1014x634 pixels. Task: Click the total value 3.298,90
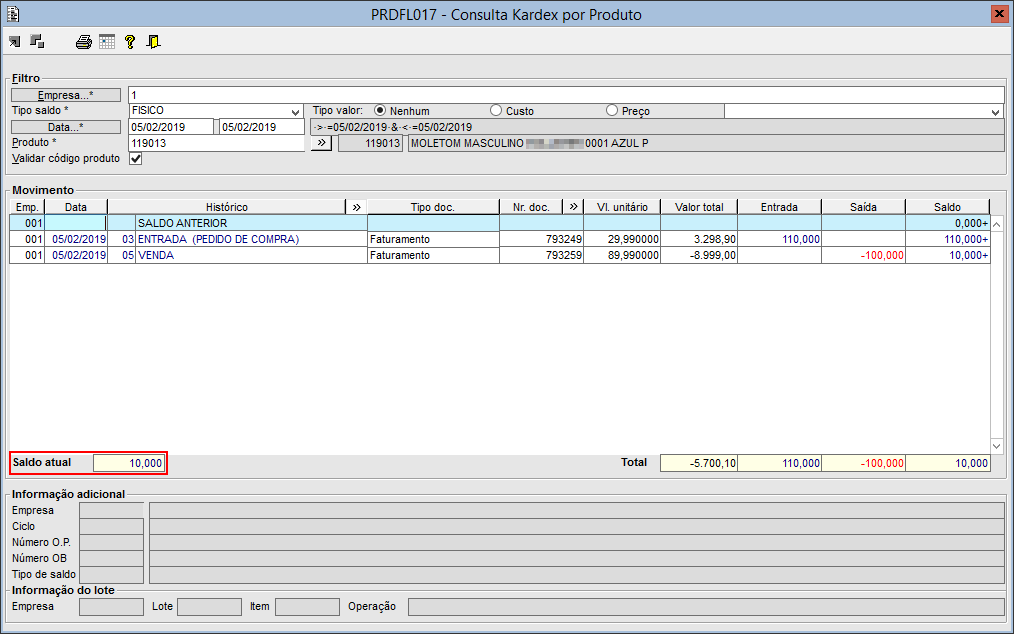(699, 239)
